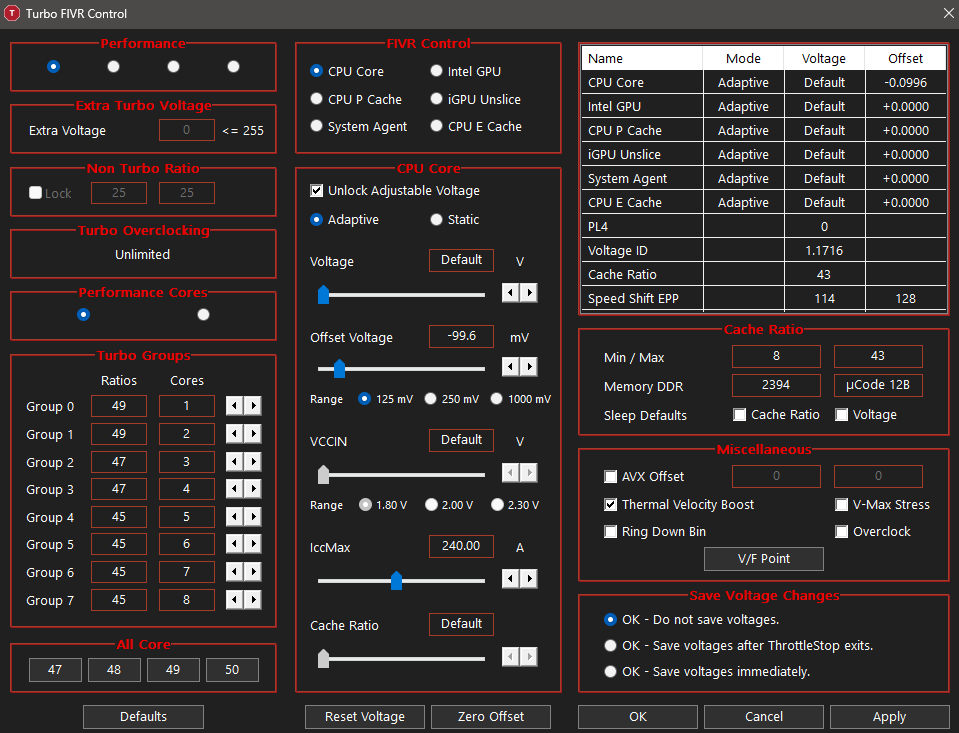Click Group 7 left arrow stepper
The image size is (959, 733).
tap(234, 600)
